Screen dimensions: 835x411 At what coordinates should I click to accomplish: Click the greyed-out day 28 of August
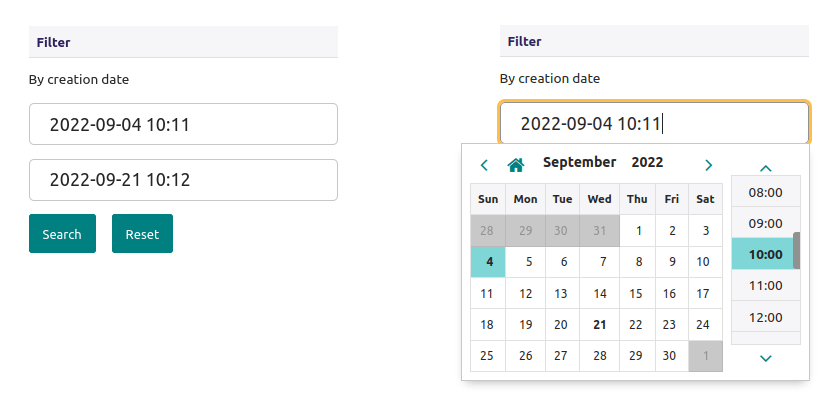(x=488, y=230)
